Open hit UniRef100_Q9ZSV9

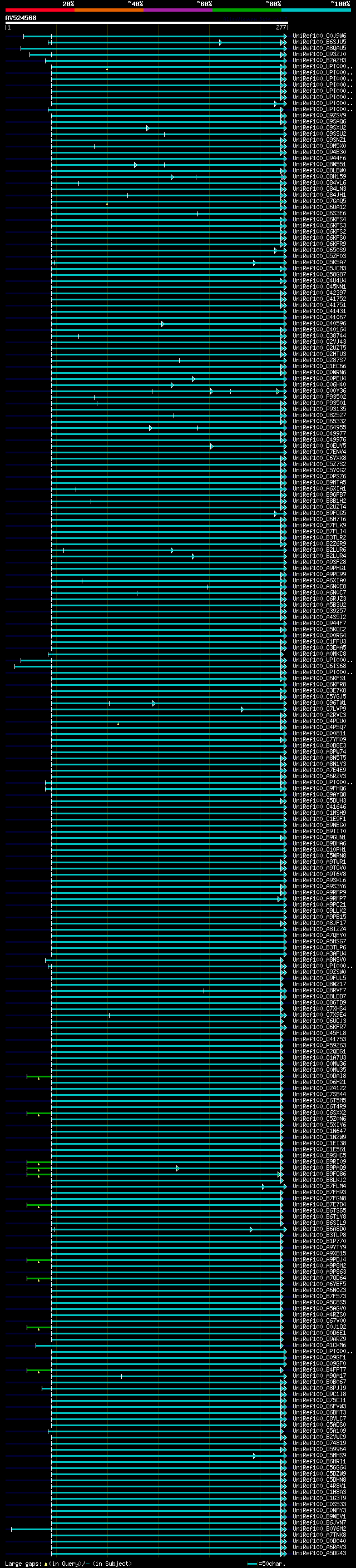pyautogui.click(x=319, y=116)
